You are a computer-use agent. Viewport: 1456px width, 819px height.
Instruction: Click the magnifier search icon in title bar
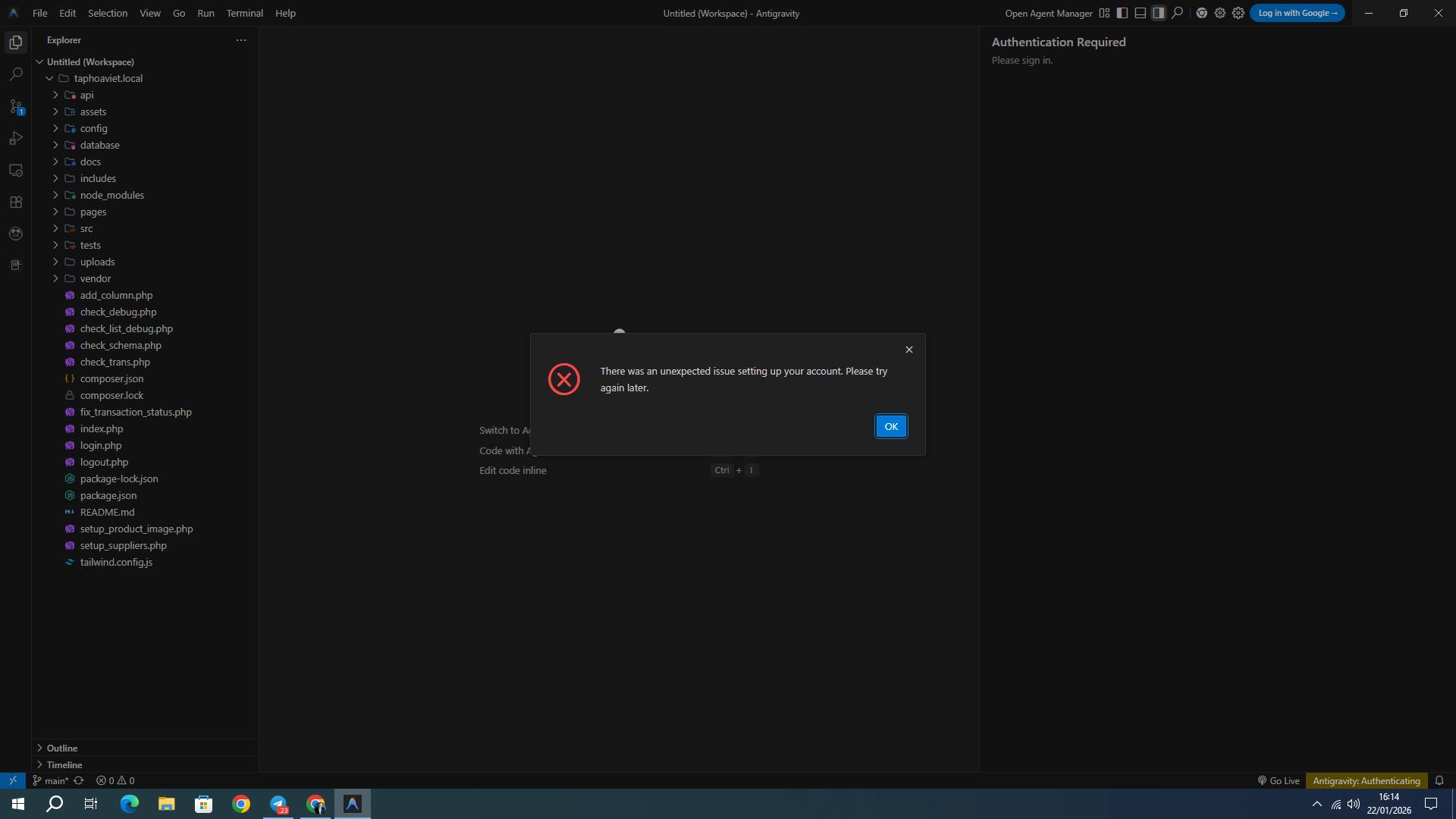pos(1177,13)
